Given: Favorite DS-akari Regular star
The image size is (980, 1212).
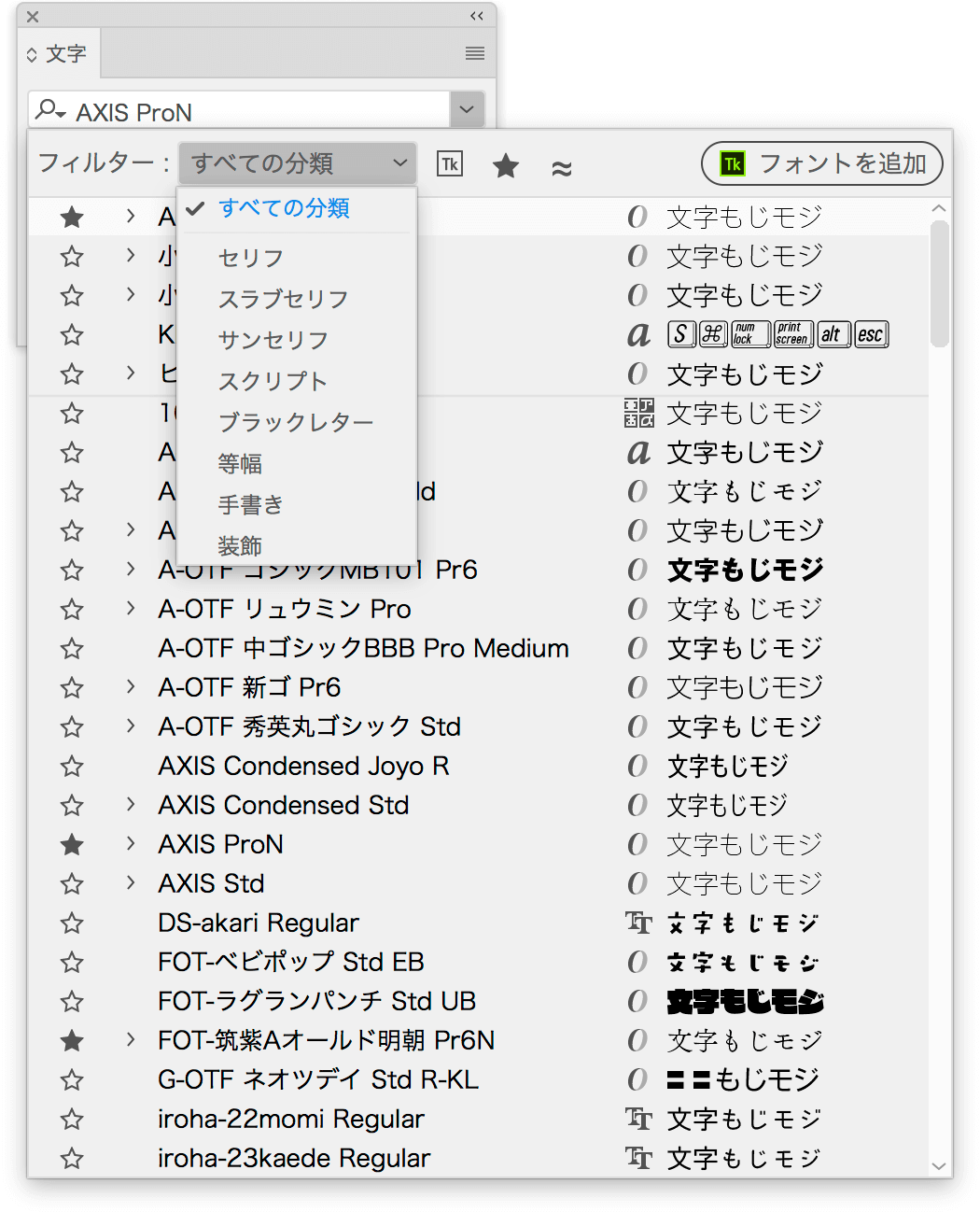Looking at the screenshot, I should pyautogui.click(x=72, y=923).
